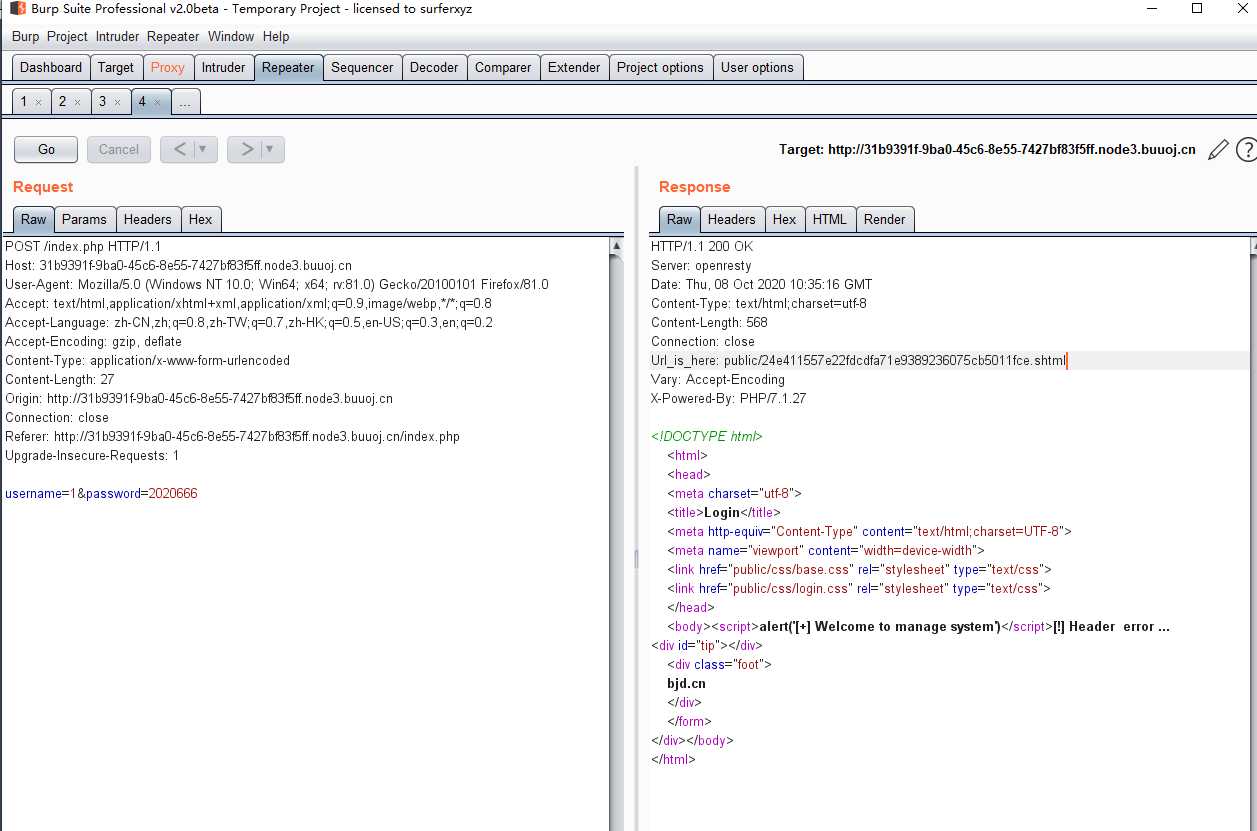The width and height of the screenshot is (1257, 831).
Task: Switch to the Target tab
Action: click(115, 67)
